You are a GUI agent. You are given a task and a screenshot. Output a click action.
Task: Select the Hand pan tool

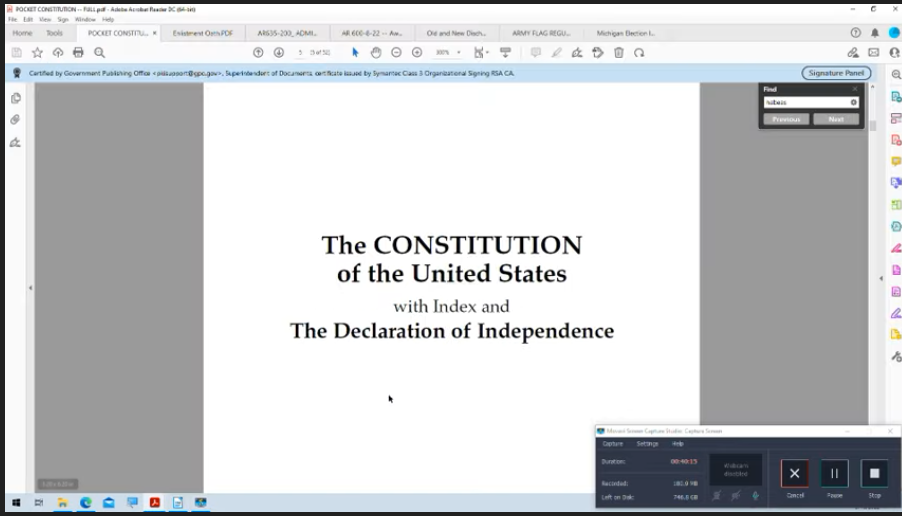click(376, 53)
